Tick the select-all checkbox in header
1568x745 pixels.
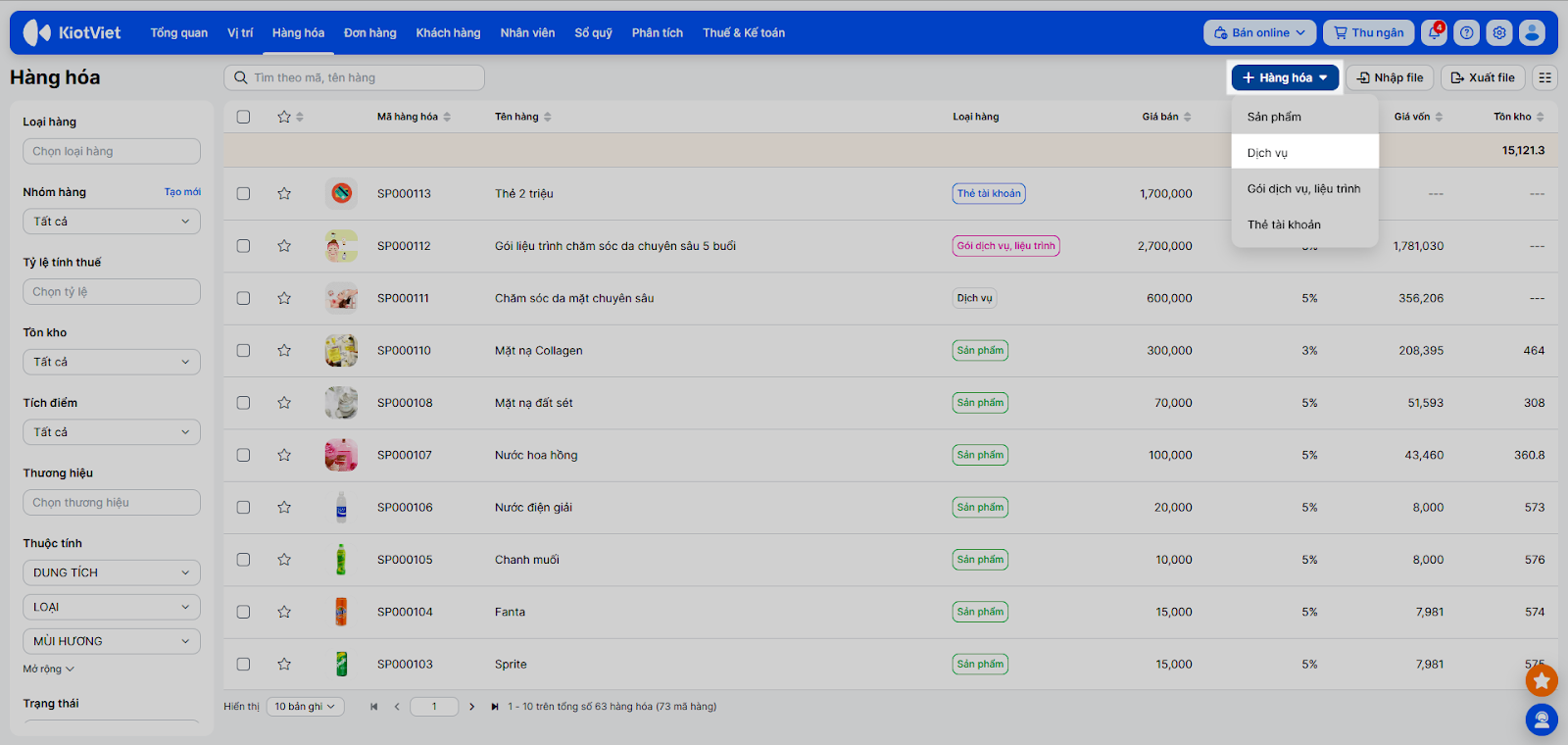(243, 117)
